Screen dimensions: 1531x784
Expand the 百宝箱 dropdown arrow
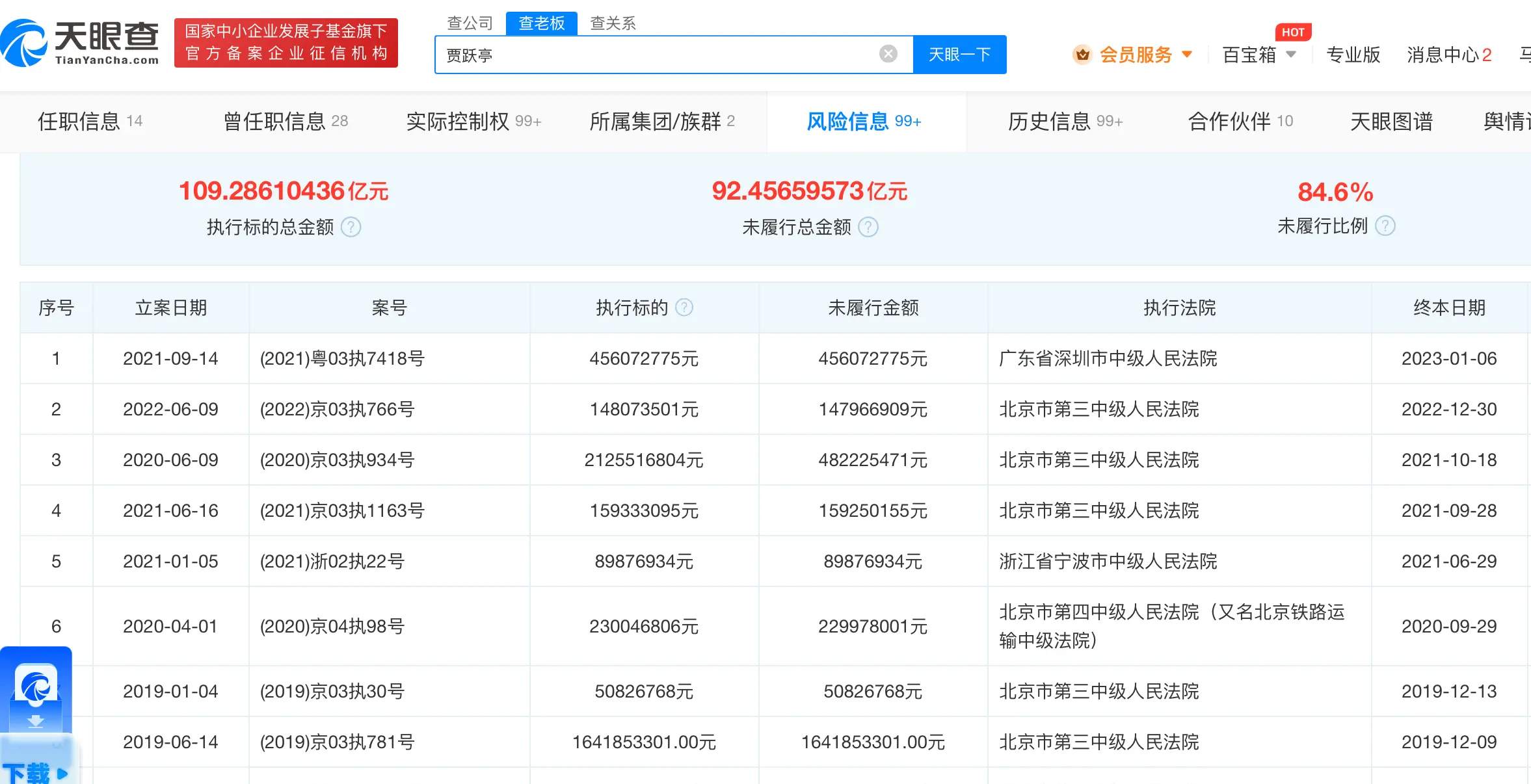1292,55
